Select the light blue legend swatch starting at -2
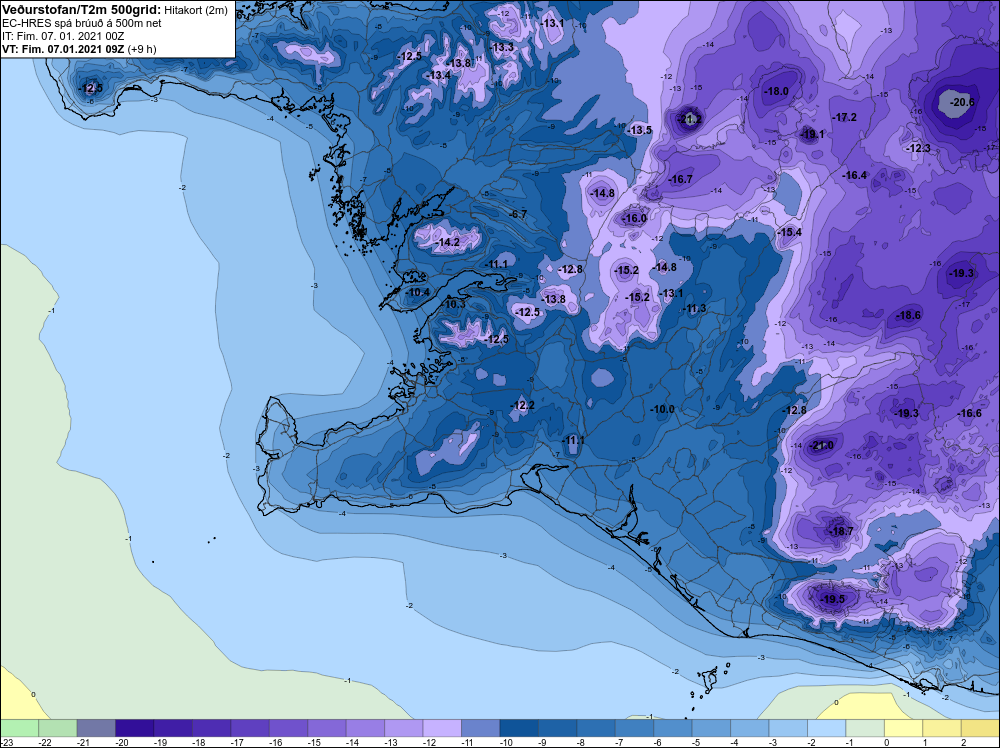 827,728
